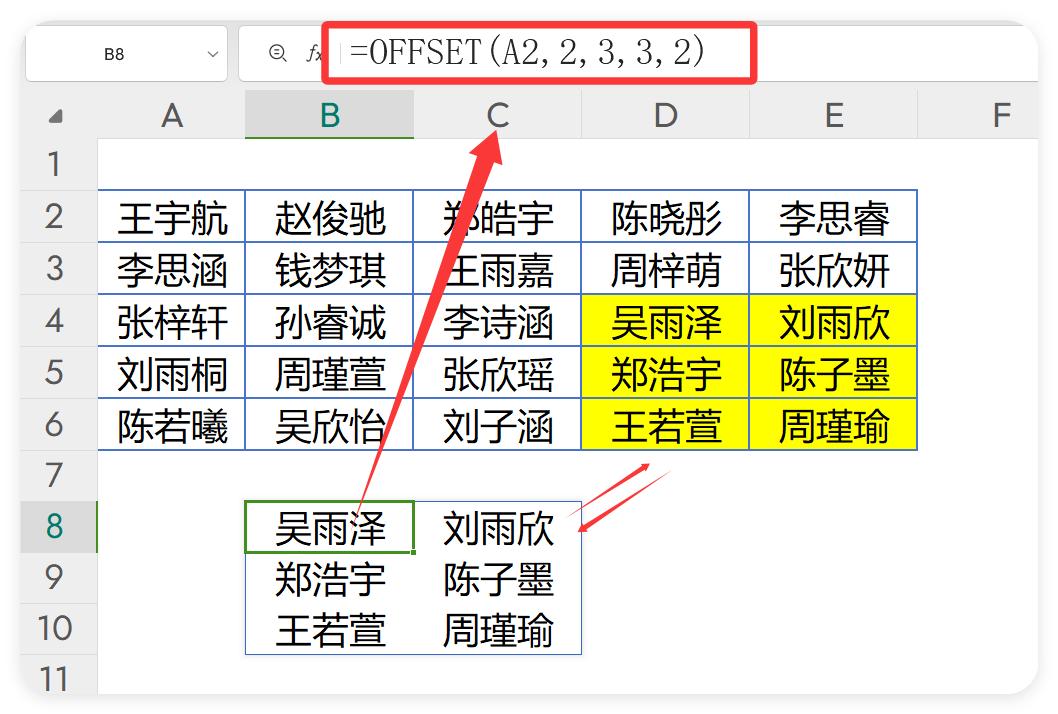Click cell containing 吴欣怡
Screen dimensions: 1058x714
pyautogui.click(x=329, y=424)
